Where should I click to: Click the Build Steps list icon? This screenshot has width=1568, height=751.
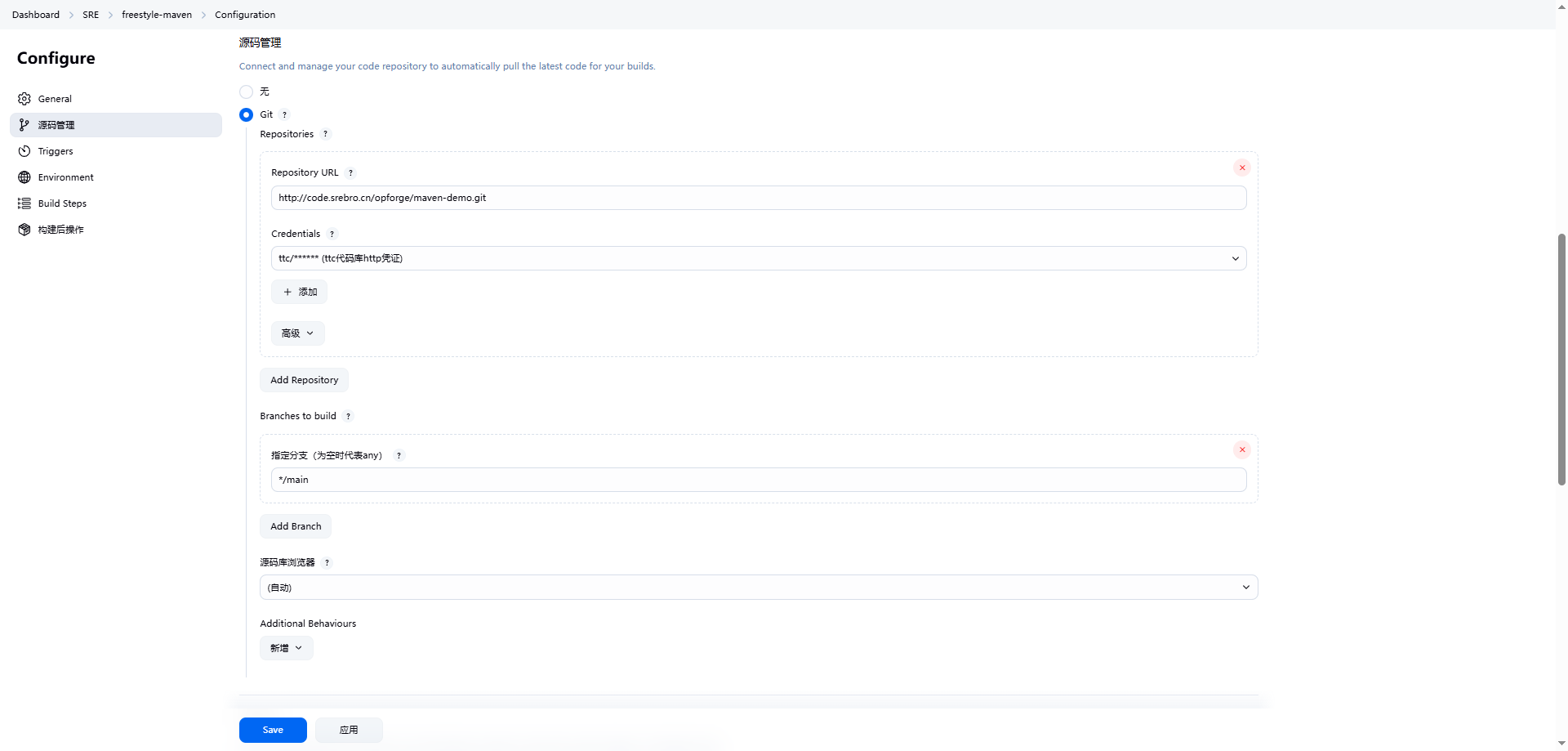24,203
